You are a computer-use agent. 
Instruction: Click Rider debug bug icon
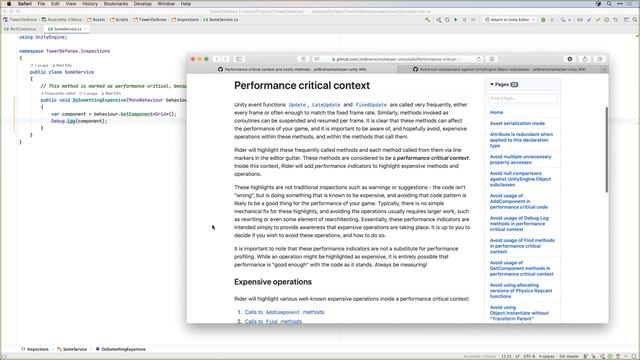pyautogui.click(x=543, y=20)
